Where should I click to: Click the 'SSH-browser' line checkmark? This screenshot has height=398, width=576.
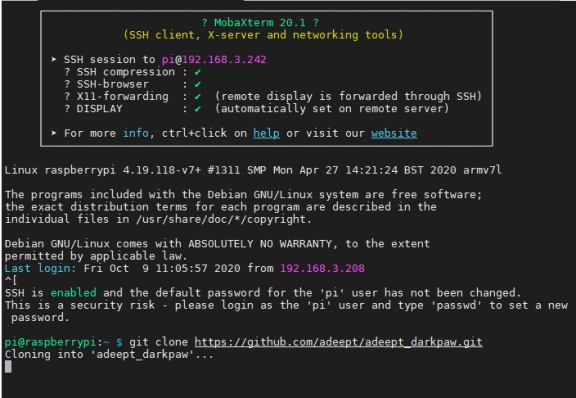[x=198, y=85]
